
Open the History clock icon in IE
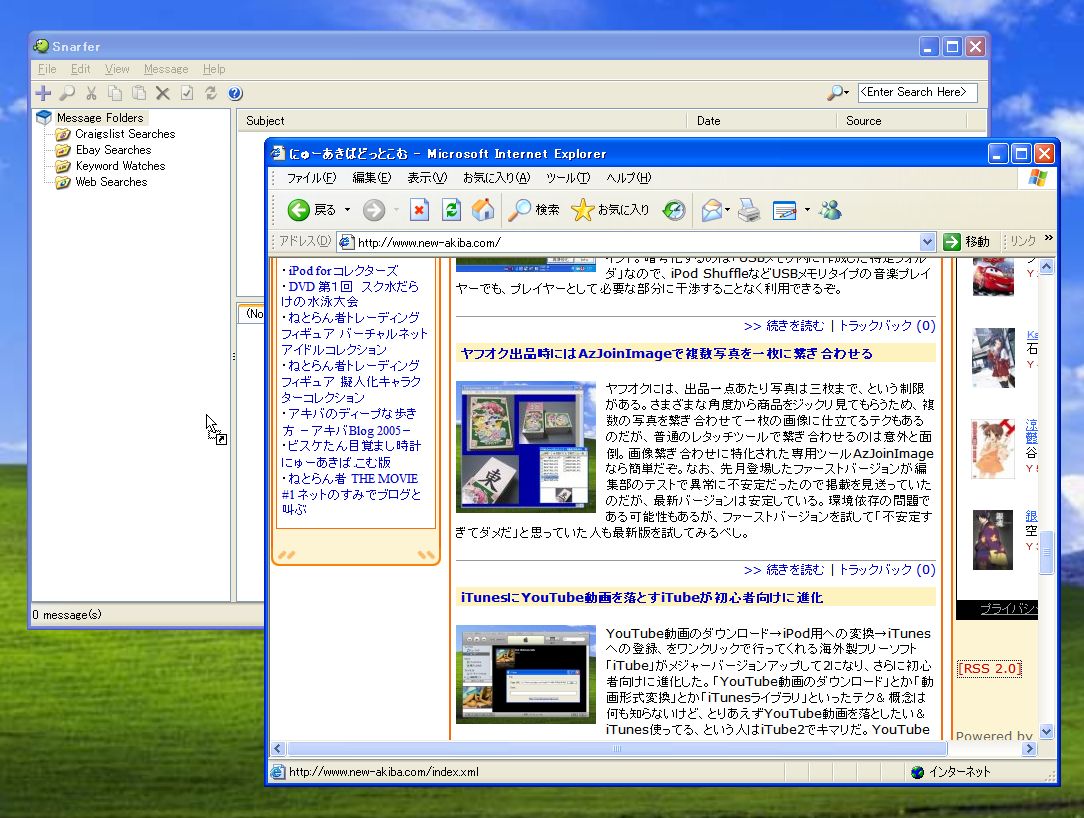(x=674, y=210)
